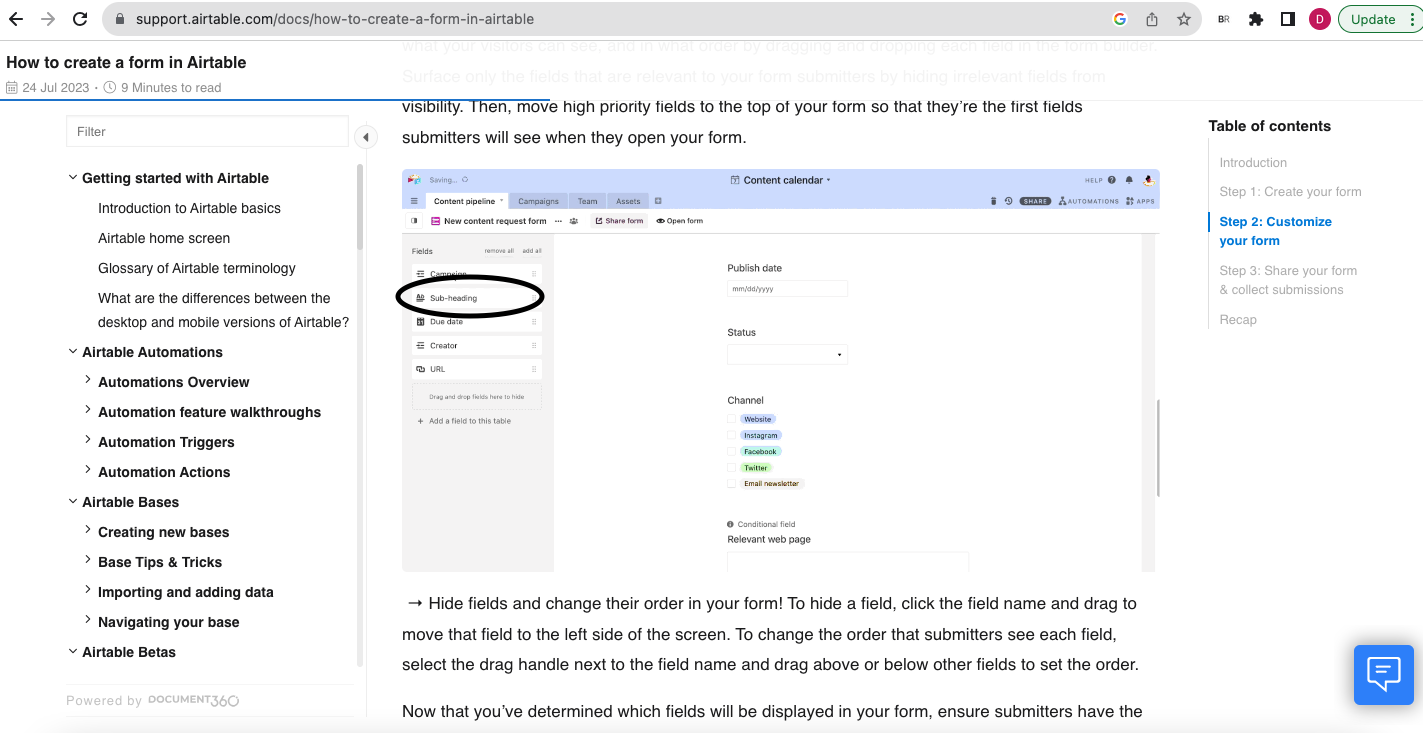Click the left navigation panel scrollbar
Image resolution: width=1423 pixels, height=733 pixels.
(360, 207)
